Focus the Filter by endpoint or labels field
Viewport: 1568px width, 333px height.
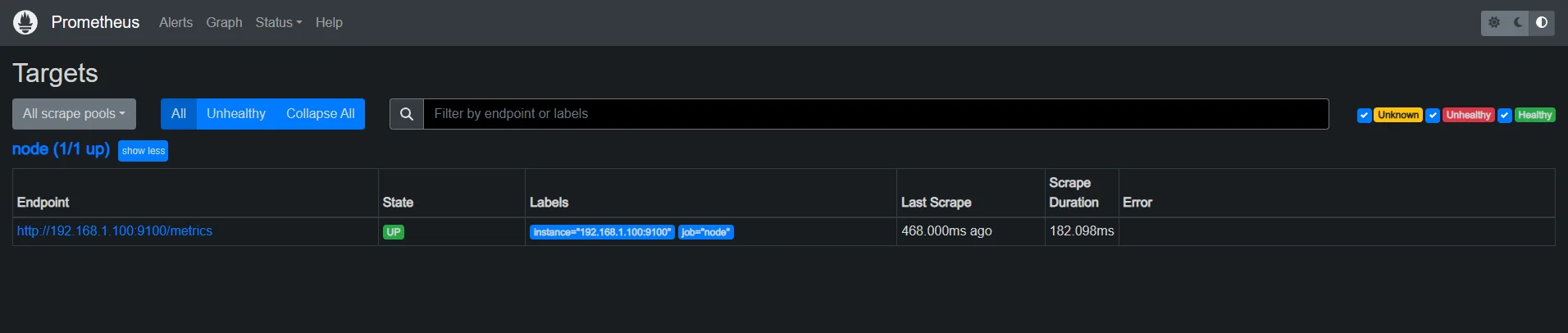click(x=876, y=114)
